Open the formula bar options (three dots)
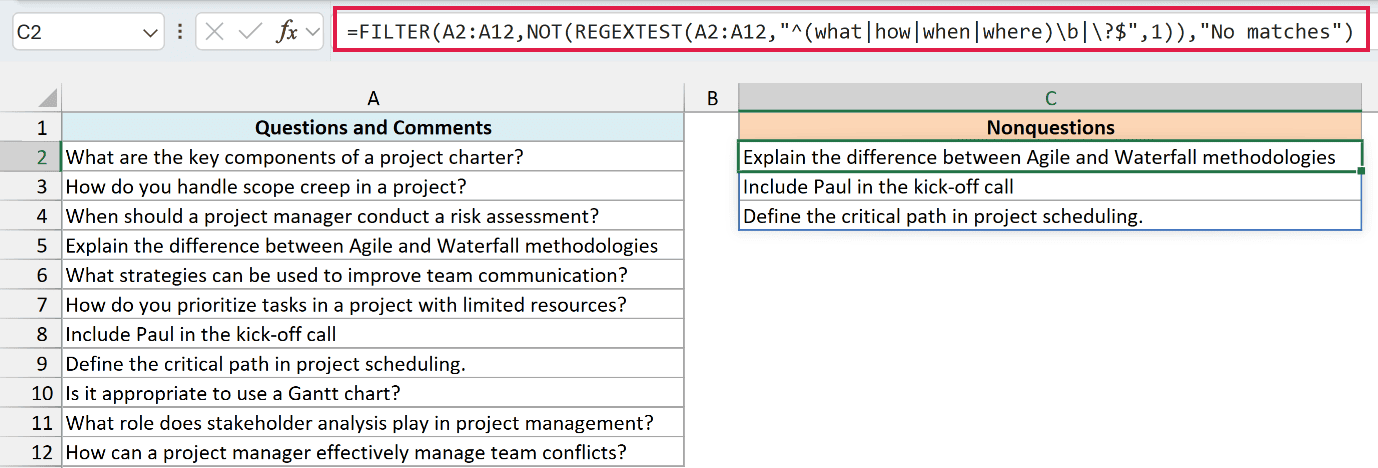 tap(180, 32)
